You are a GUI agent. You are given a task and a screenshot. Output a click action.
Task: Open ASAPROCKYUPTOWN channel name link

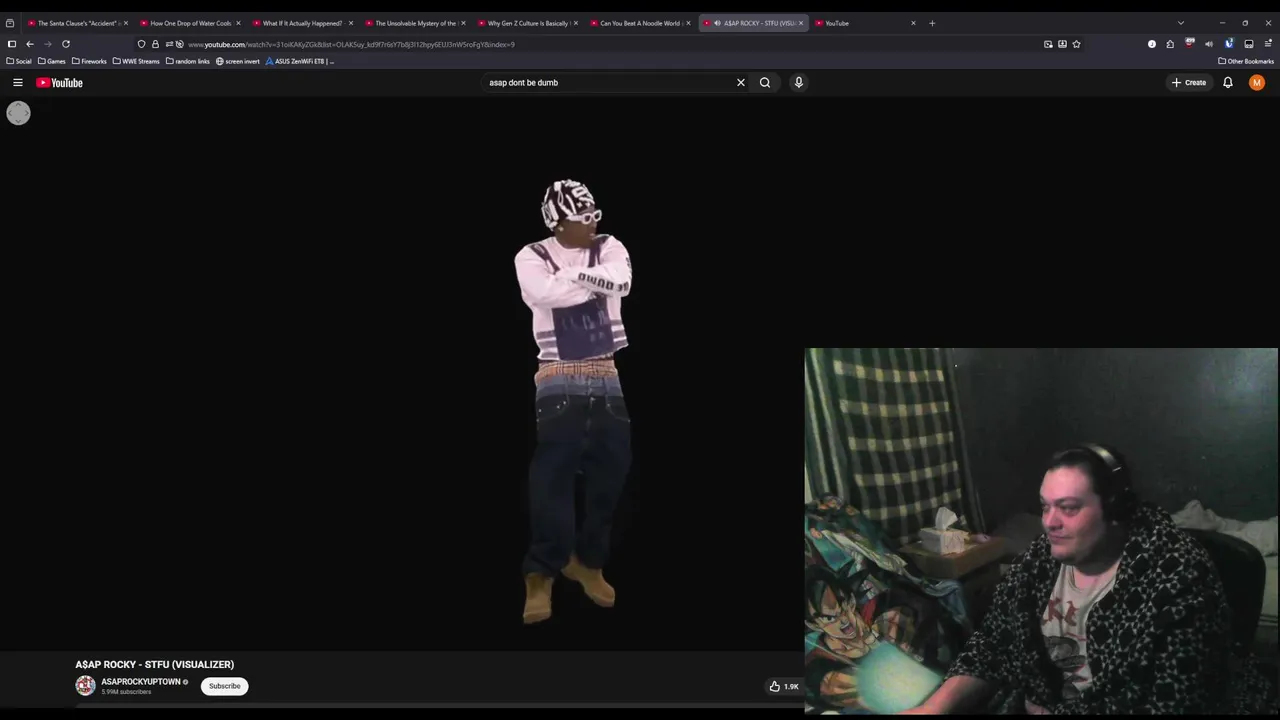click(x=141, y=682)
